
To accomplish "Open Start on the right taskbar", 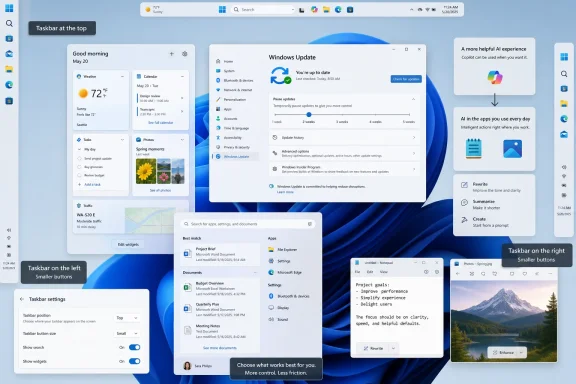I will (x=564, y=57).
